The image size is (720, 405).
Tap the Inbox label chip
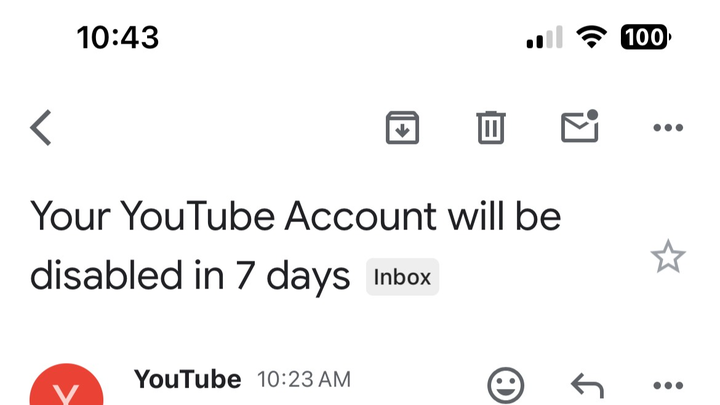pyautogui.click(x=402, y=277)
